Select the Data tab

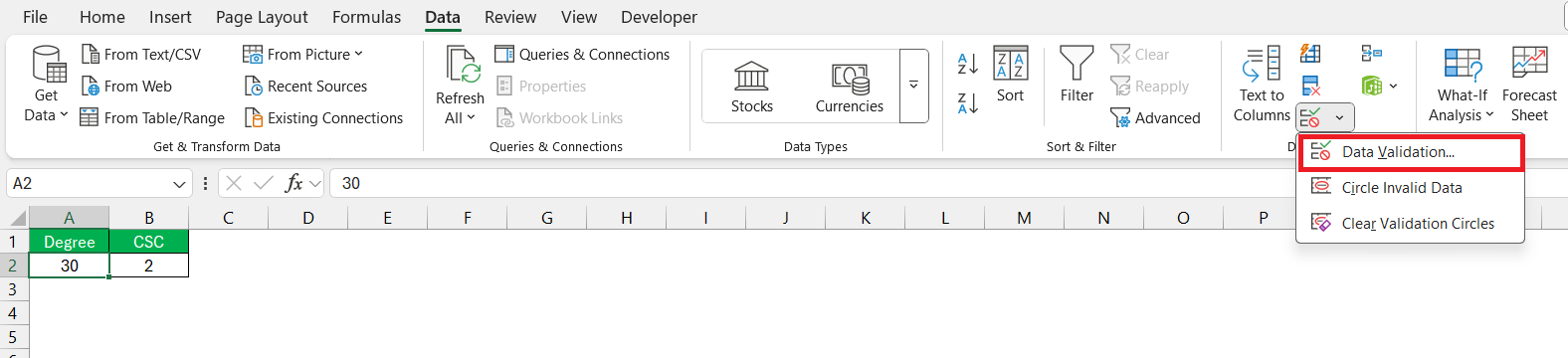(x=443, y=17)
